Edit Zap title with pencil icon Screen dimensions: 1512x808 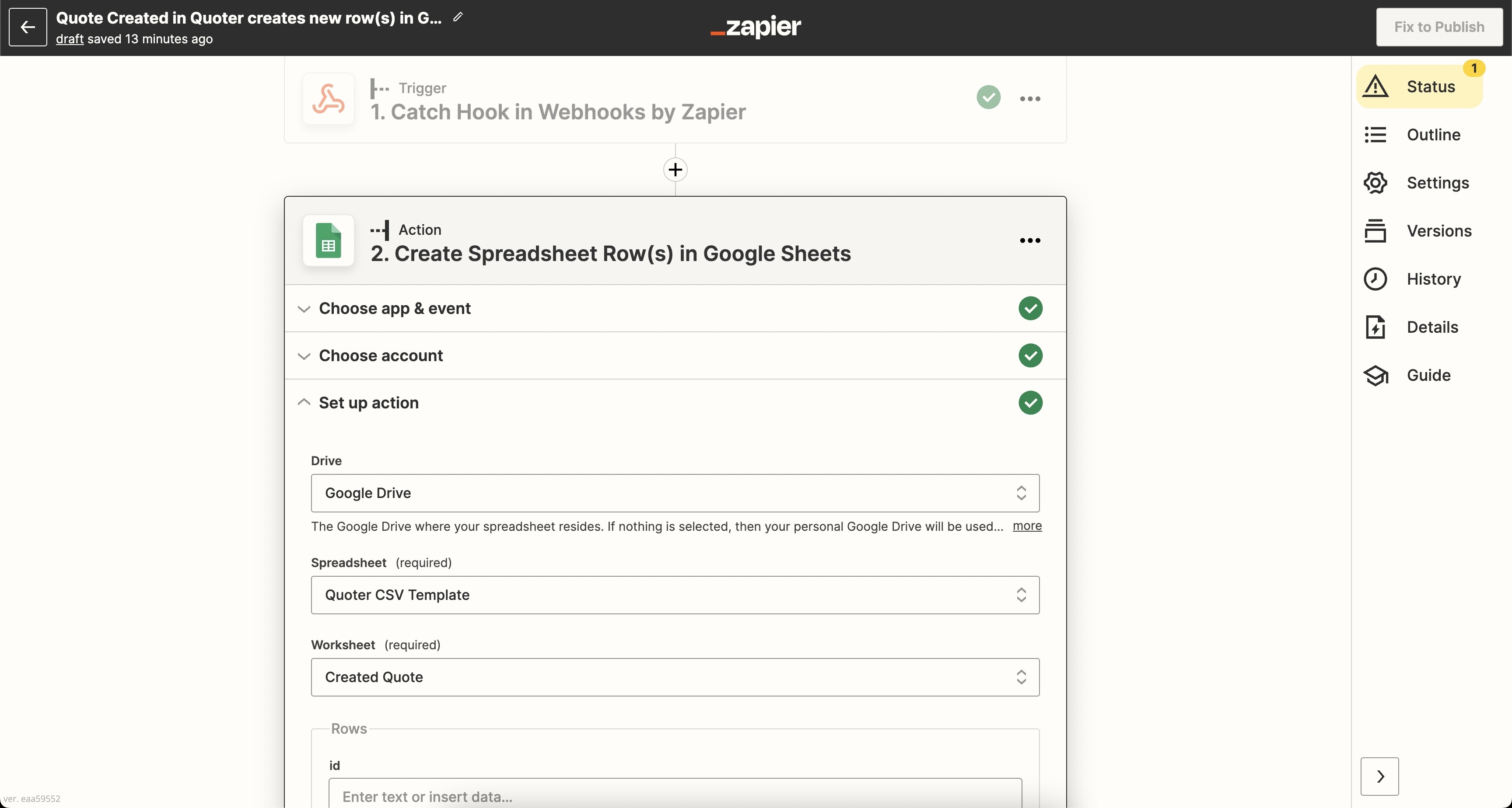coord(458,17)
